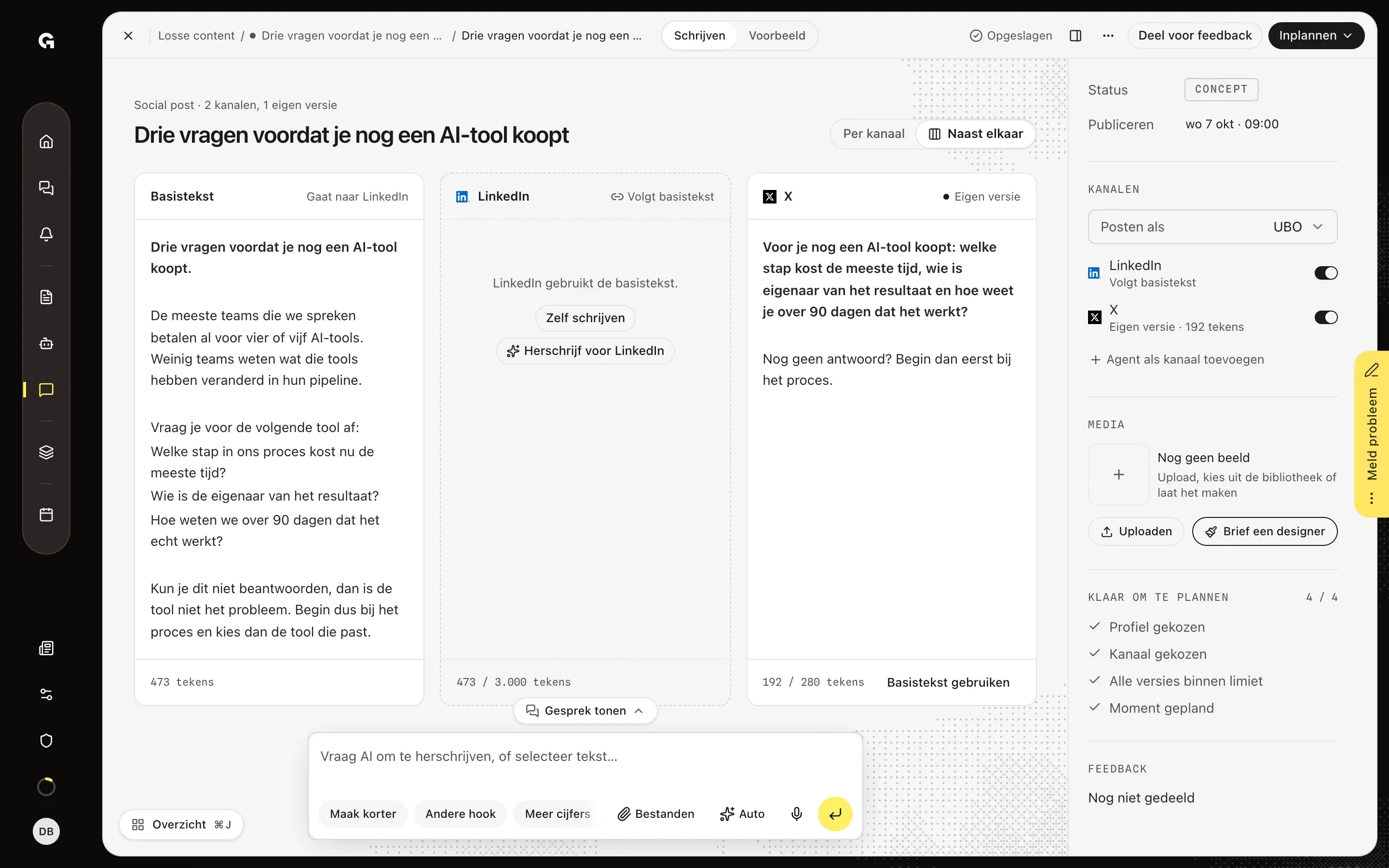Switch to Per kanaal view
Image resolution: width=1389 pixels, height=868 pixels.
click(x=873, y=134)
